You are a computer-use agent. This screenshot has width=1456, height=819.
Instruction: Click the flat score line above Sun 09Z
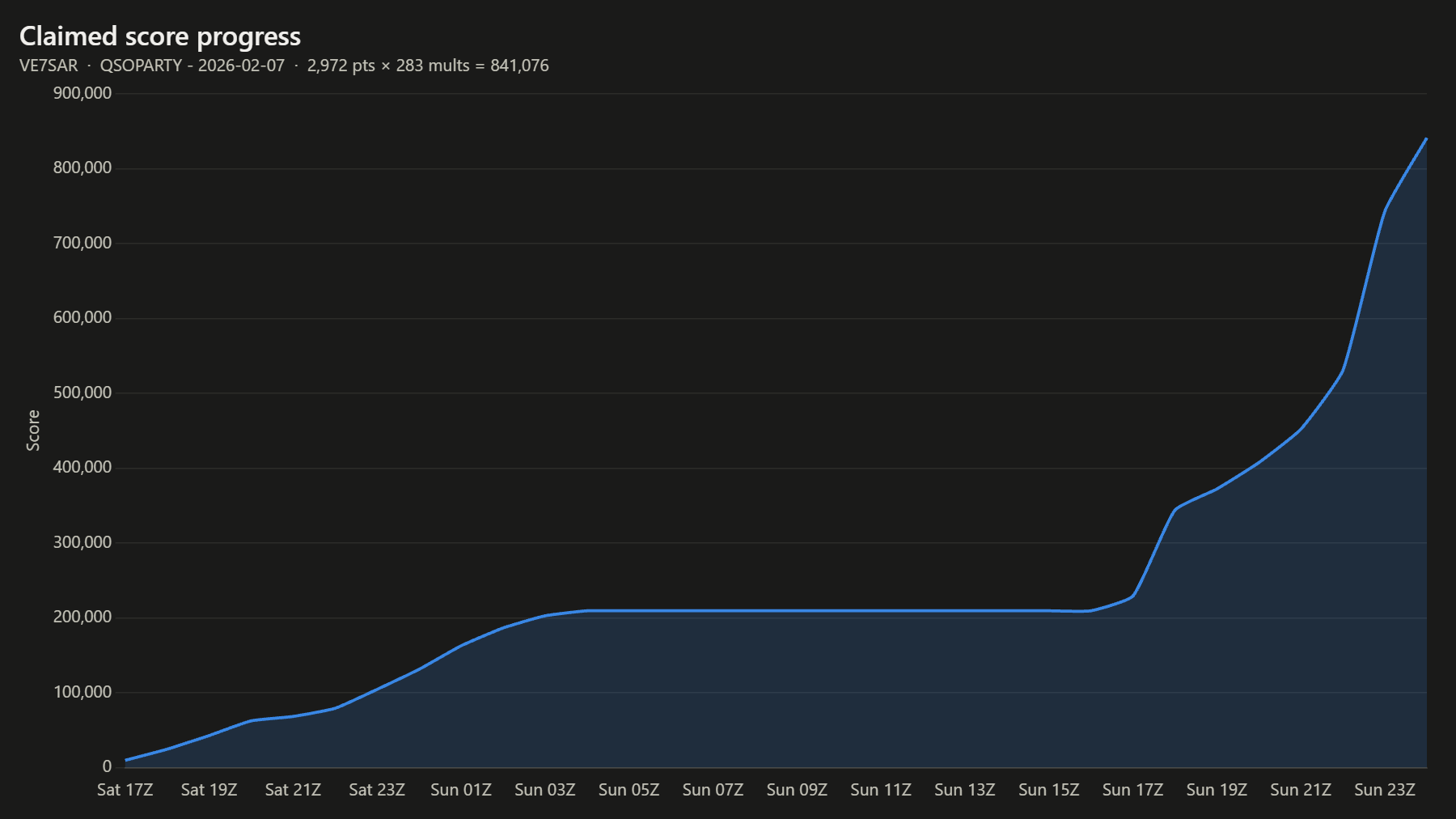tap(797, 610)
